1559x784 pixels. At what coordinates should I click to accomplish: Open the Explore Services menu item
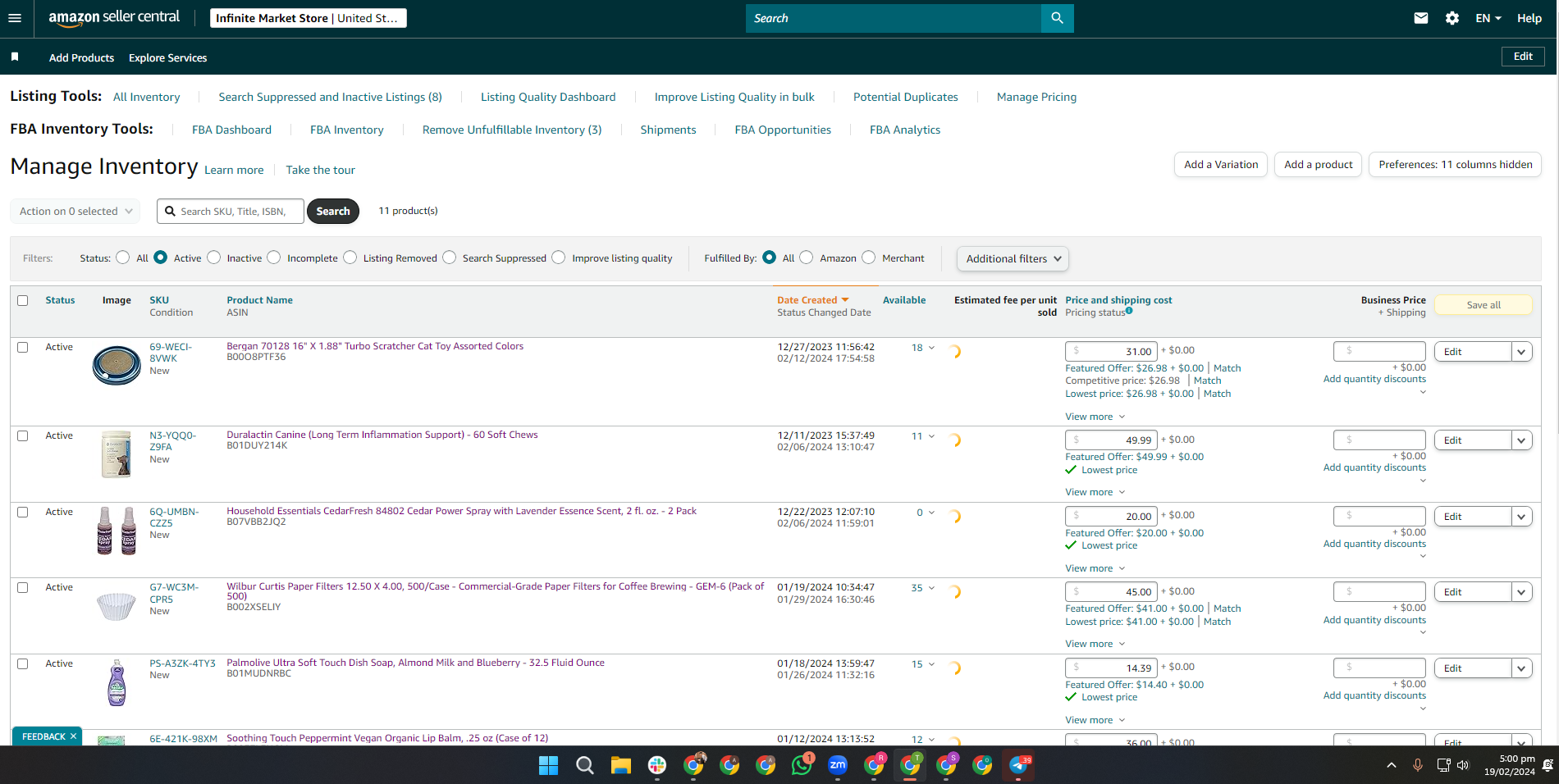tap(167, 57)
